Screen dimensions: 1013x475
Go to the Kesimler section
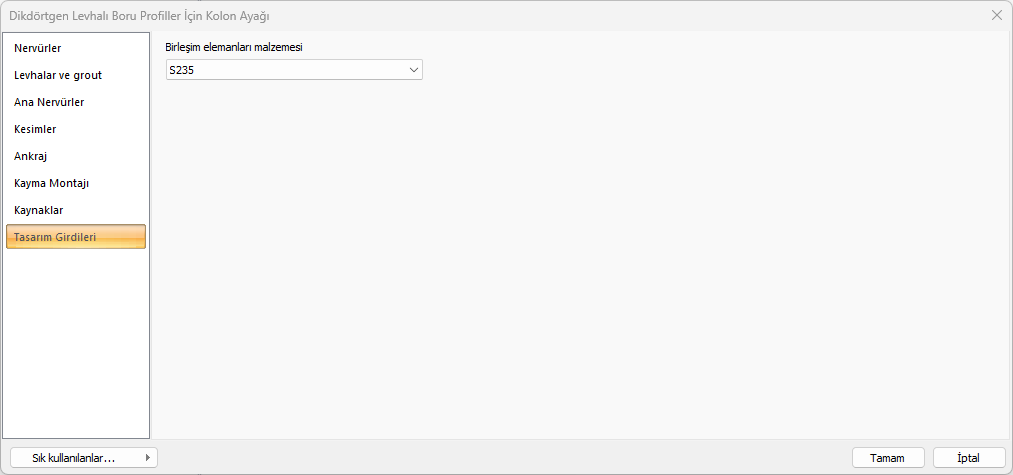(35, 129)
